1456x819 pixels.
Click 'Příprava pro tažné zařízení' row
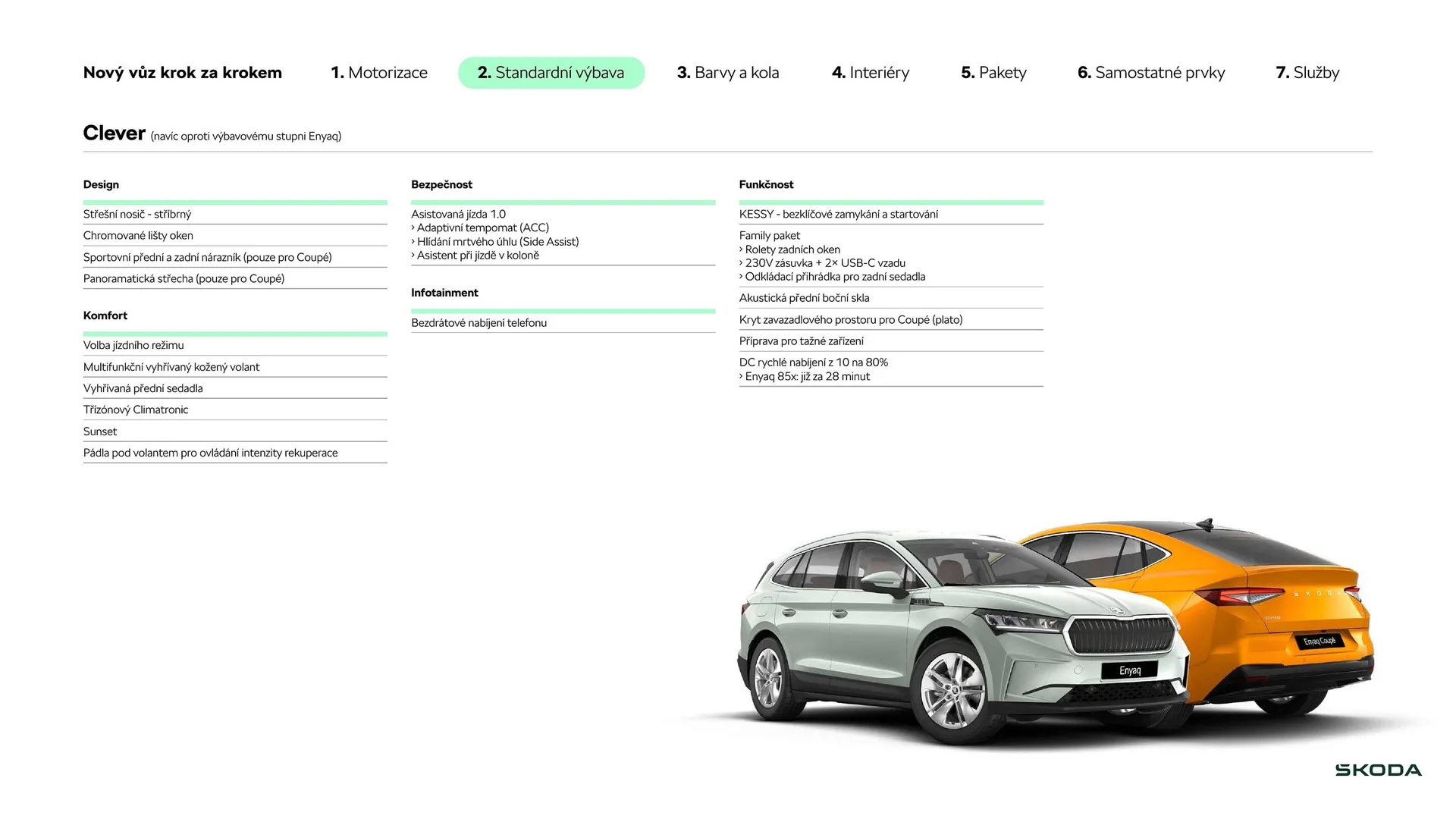(891, 341)
